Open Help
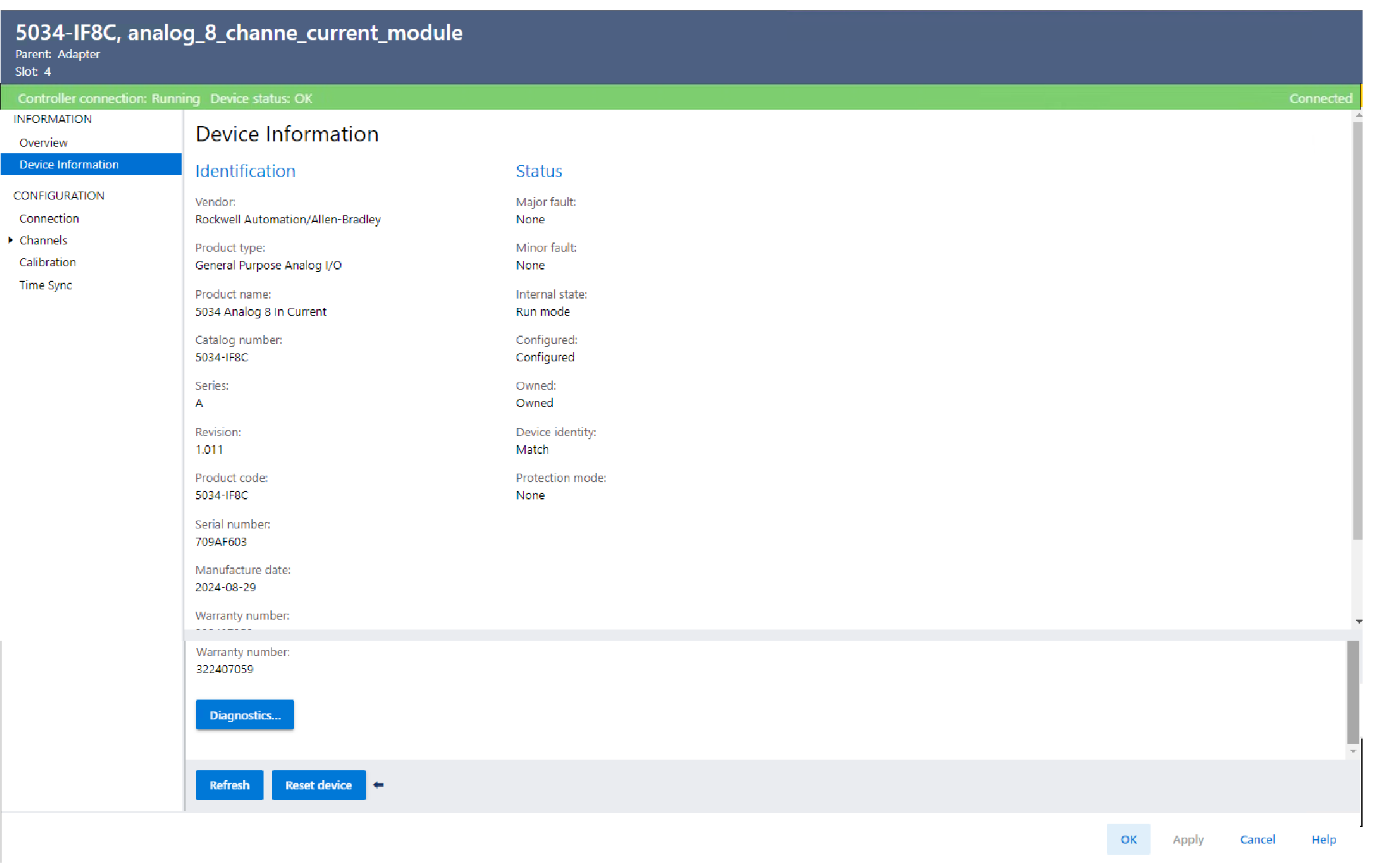The image size is (1389, 868). [x=1324, y=839]
